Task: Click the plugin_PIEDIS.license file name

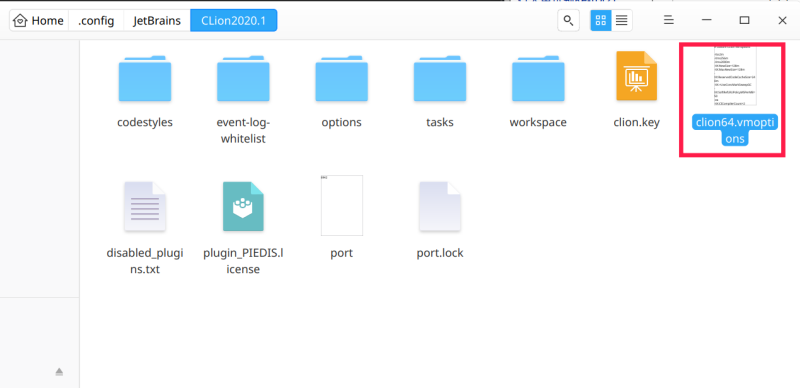Action: [243, 261]
